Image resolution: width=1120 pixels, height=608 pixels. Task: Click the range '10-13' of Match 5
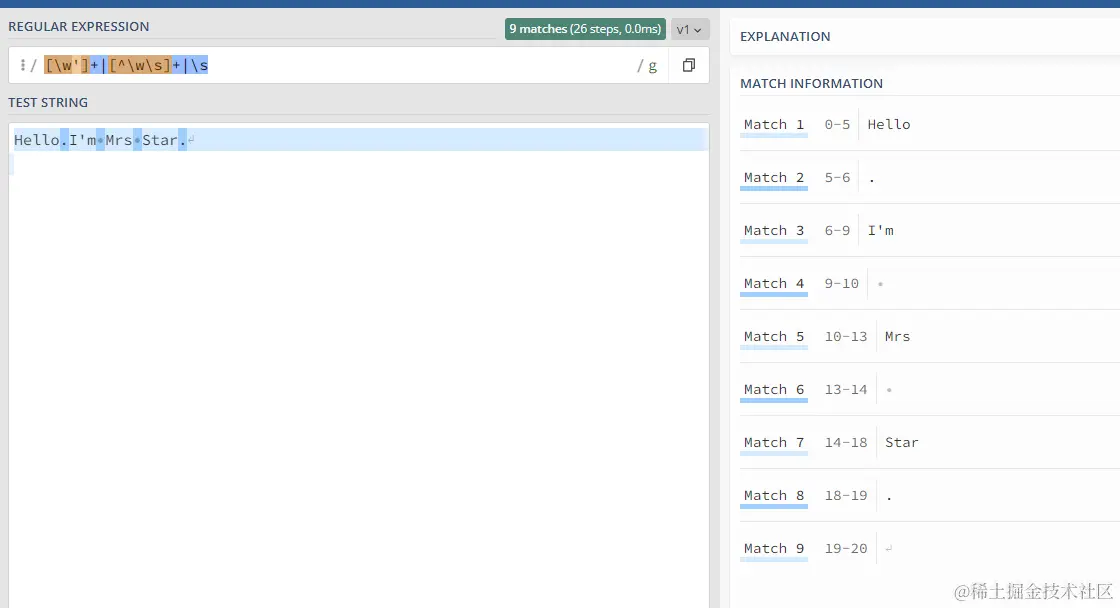[x=846, y=336]
